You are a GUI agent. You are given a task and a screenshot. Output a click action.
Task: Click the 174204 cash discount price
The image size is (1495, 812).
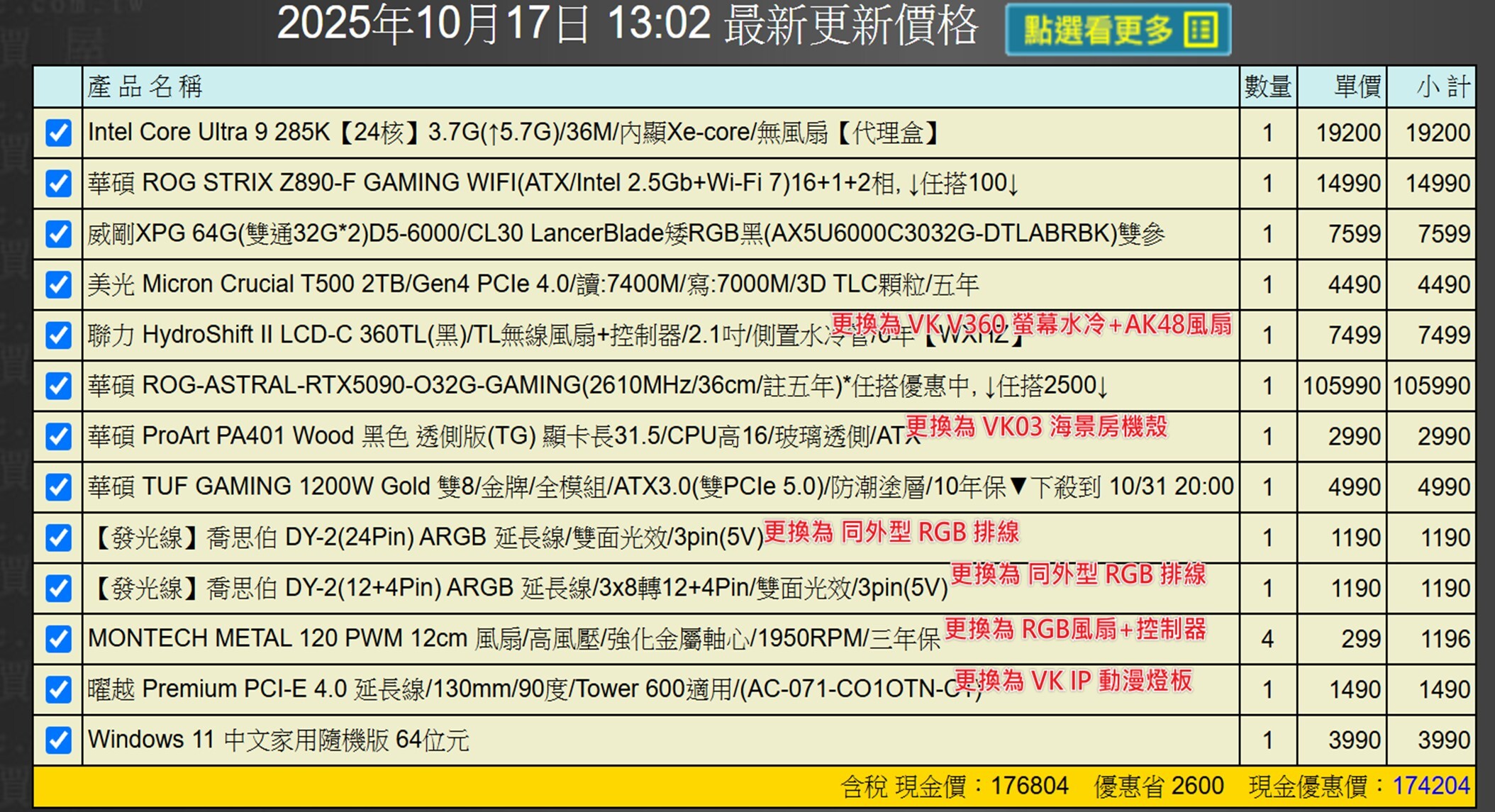tap(1430, 786)
